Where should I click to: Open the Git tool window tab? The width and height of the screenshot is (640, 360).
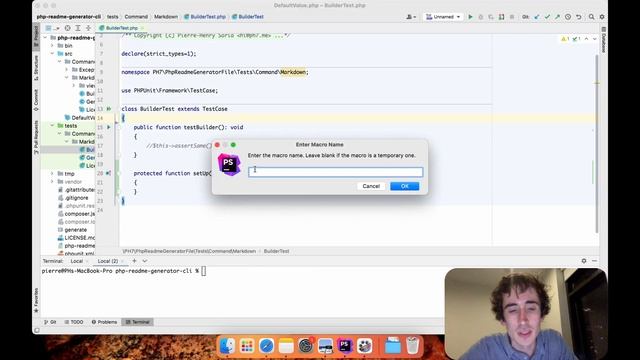[x=50, y=322]
